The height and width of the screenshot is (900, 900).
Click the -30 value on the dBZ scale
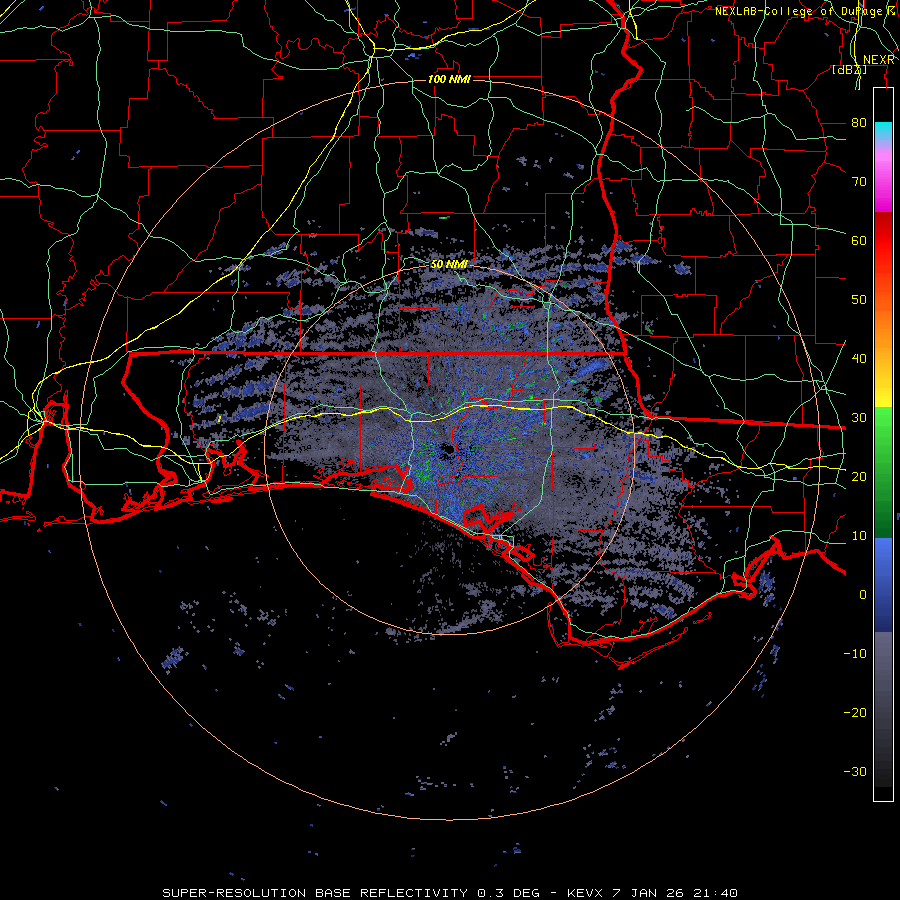pyautogui.click(x=855, y=772)
